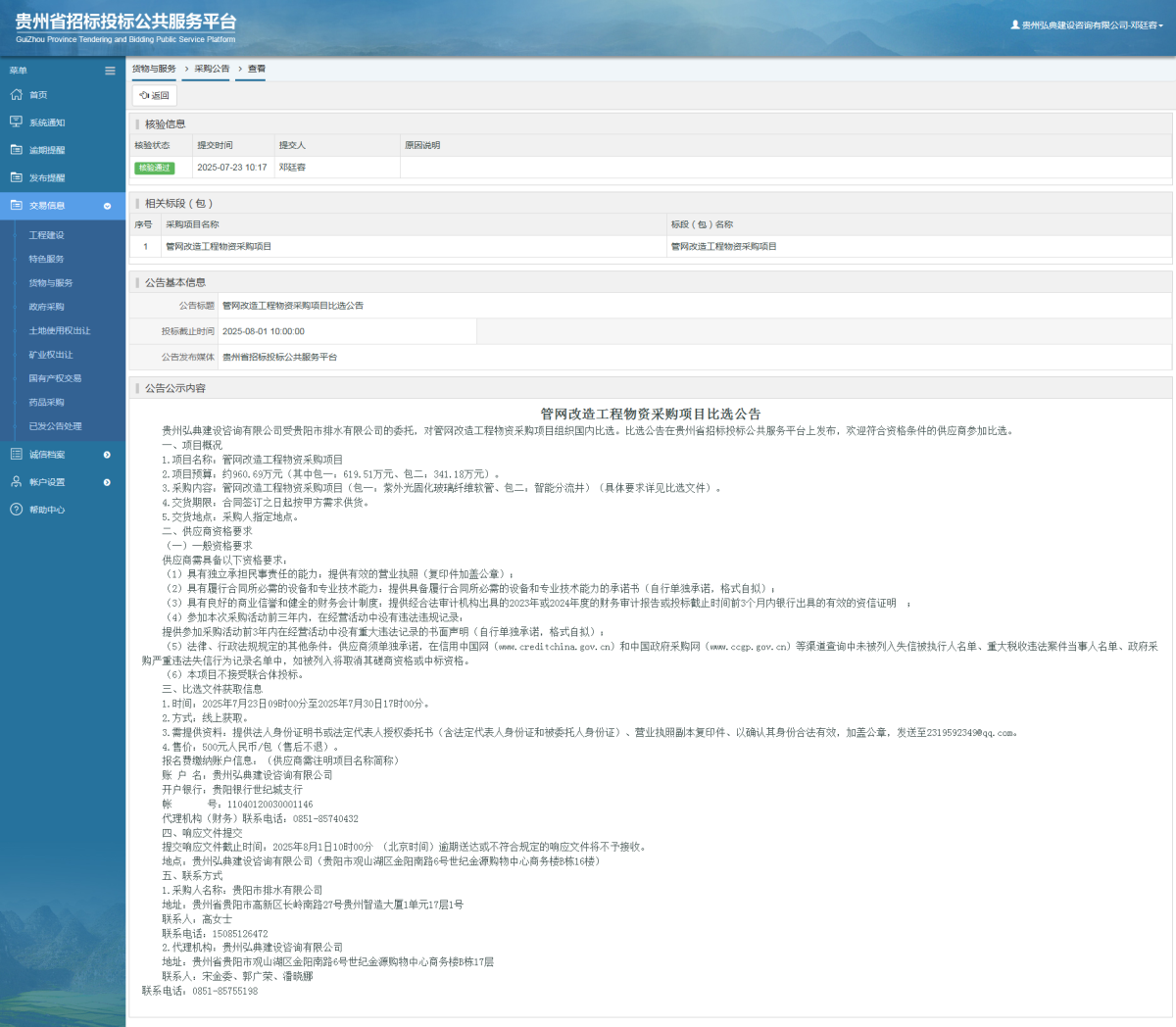Viewport: 1176px width, 1027px height.
Task: Expand the 帐户设置 submenu arrow
Action: click(107, 482)
